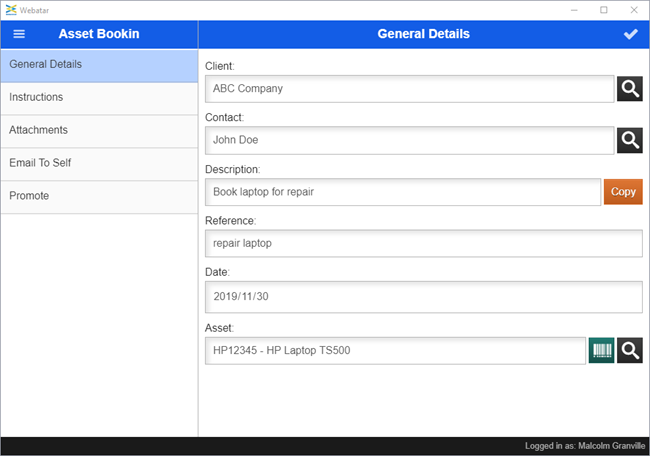Go to Attachments section
The image size is (650, 457).
(99, 131)
